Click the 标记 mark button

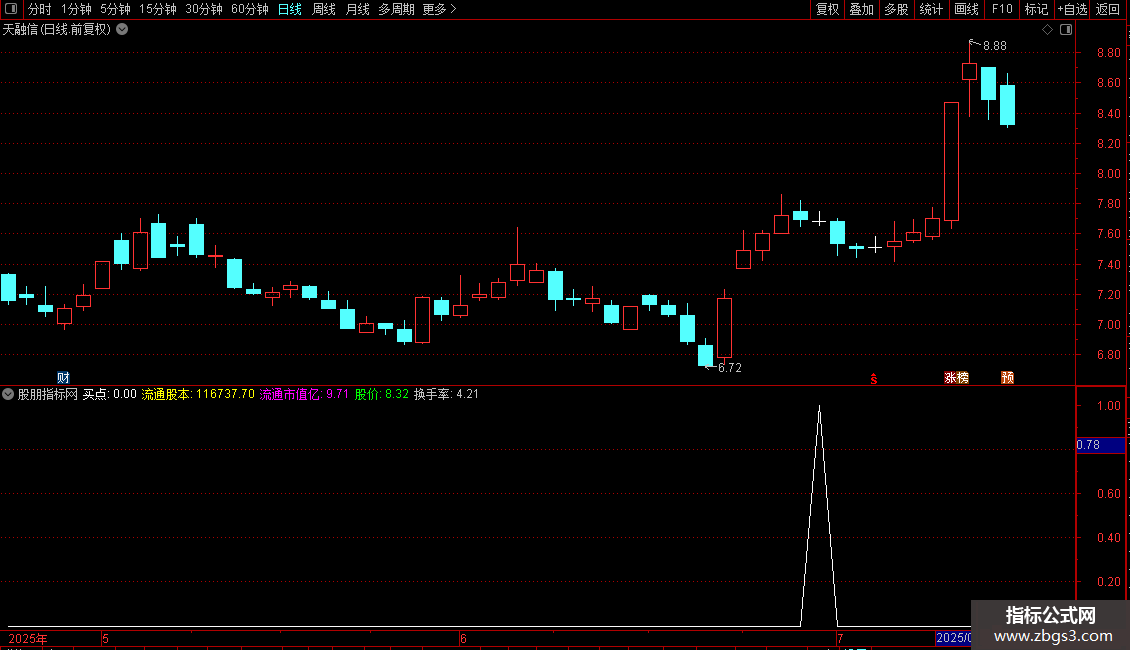[x=1036, y=9]
